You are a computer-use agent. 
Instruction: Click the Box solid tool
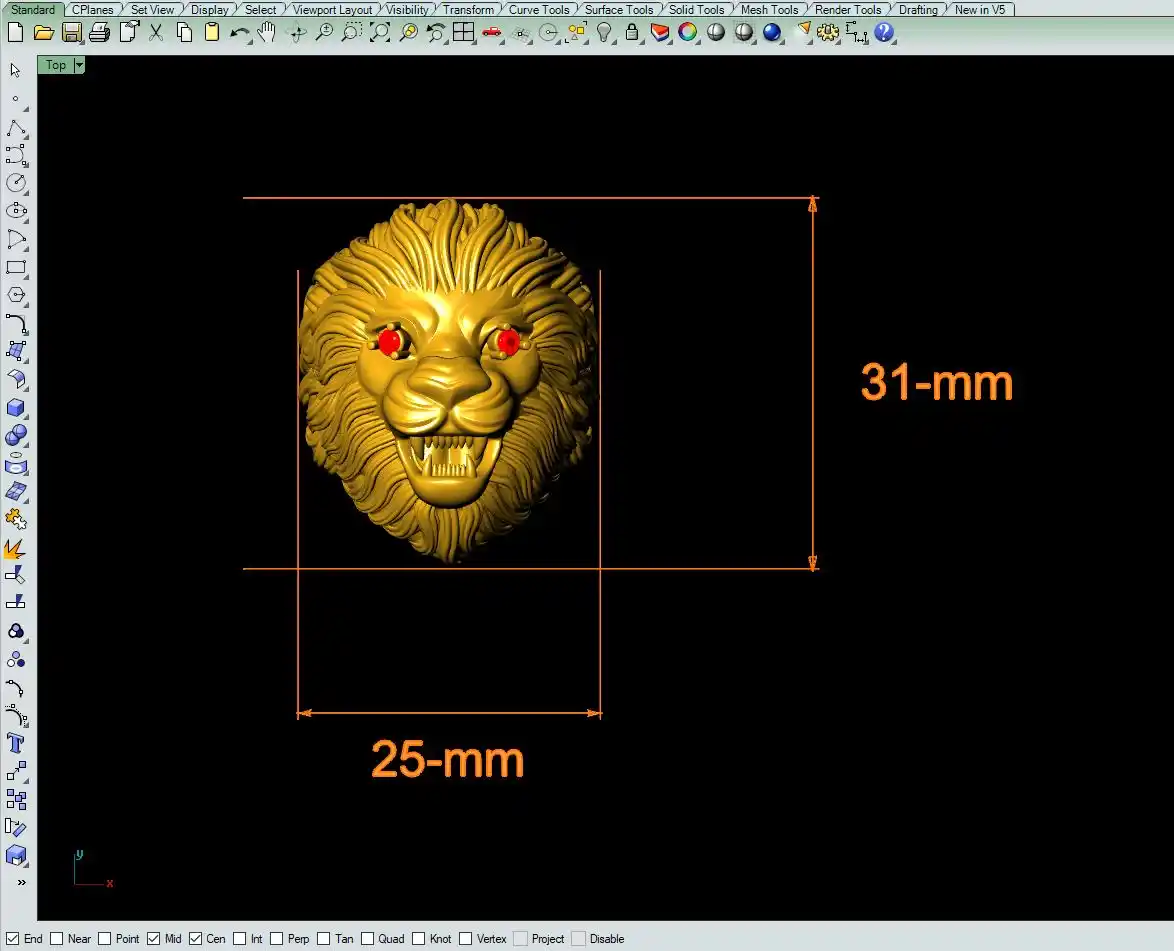click(x=16, y=408)
